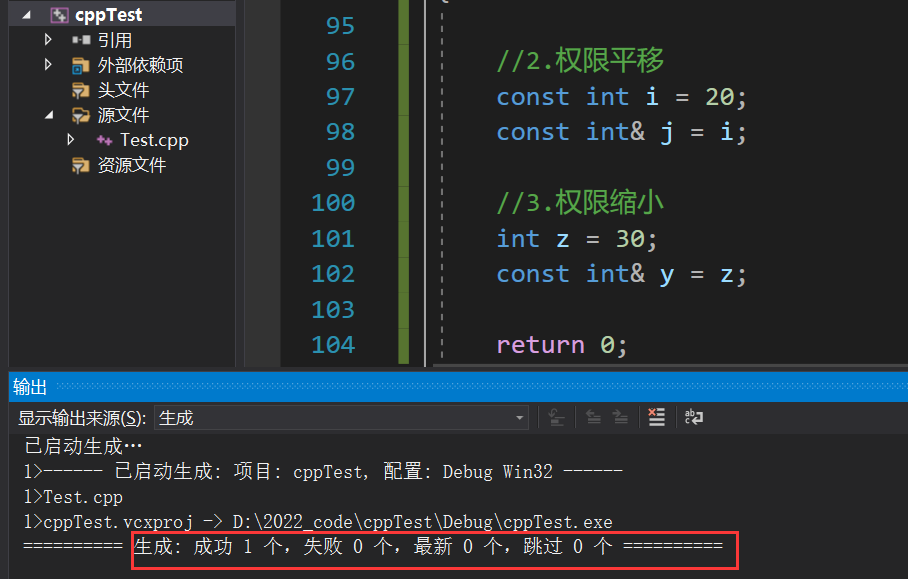Viewport: 908px width, 579px height.
Task: Expand the Test.cpp node arrow
Action: [x=70, y=140]
